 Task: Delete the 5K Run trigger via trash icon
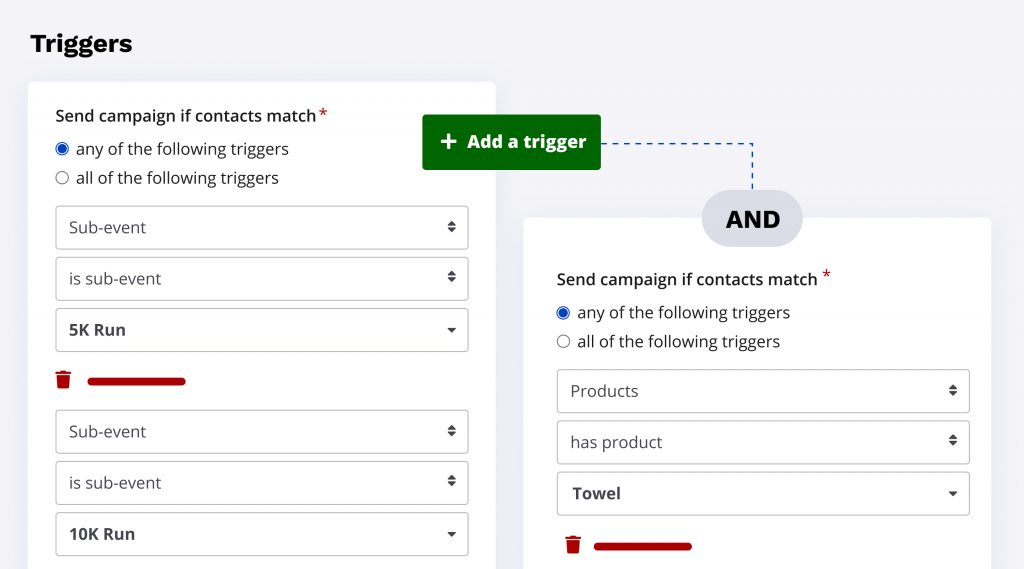(x=63, y=380)
